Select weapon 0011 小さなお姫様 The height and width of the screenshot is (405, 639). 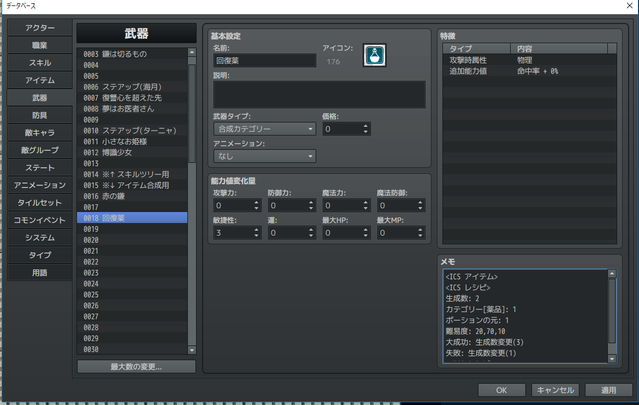click(x=132, y=141)
